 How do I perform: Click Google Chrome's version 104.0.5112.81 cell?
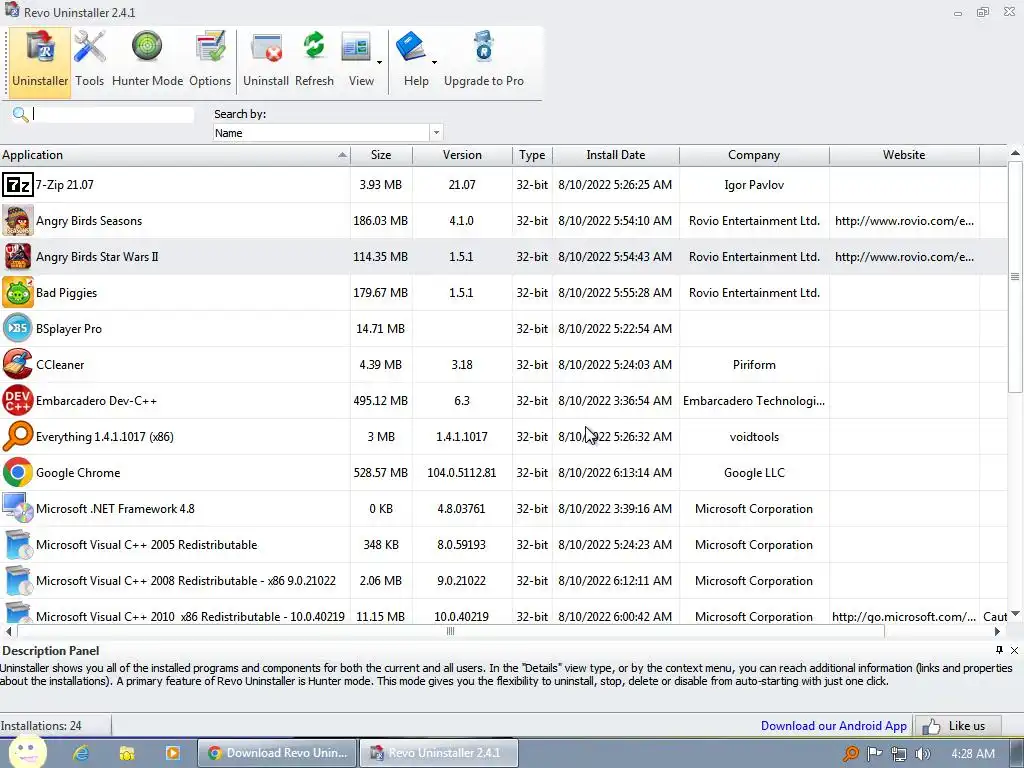pyautogui.click(x=462, y=473)
